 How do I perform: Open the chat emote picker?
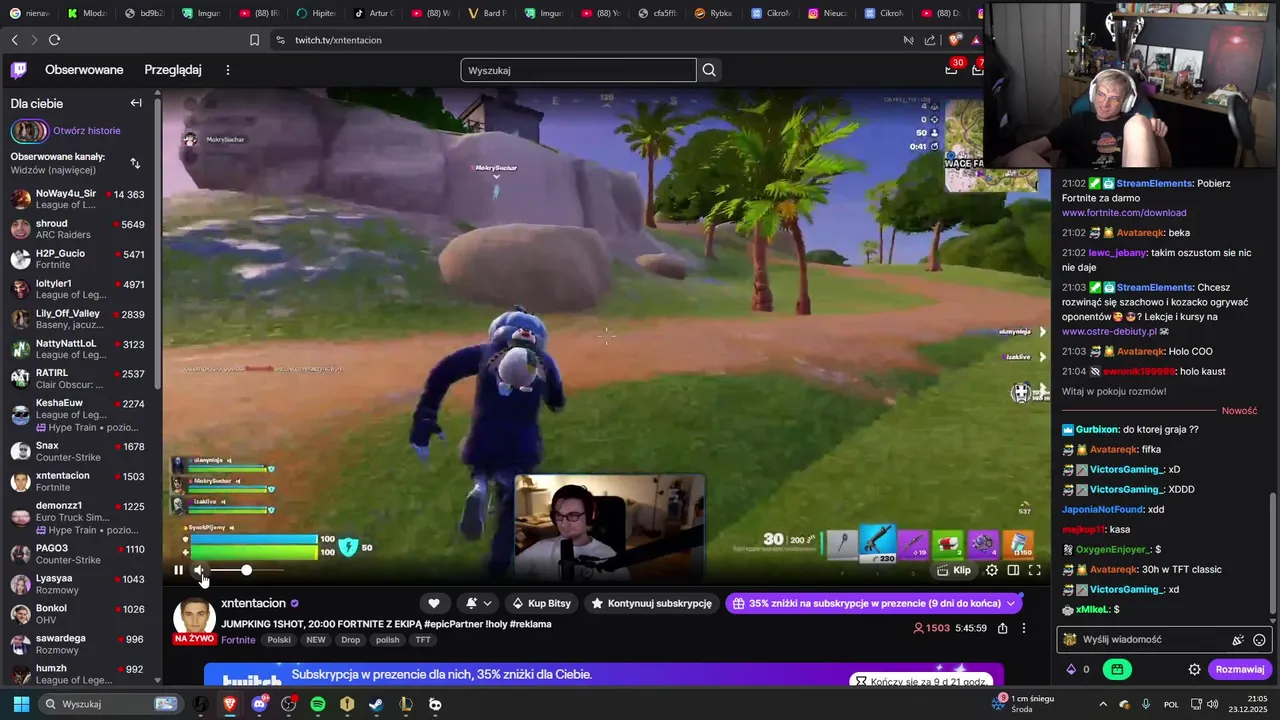(x=1259, y=640)
